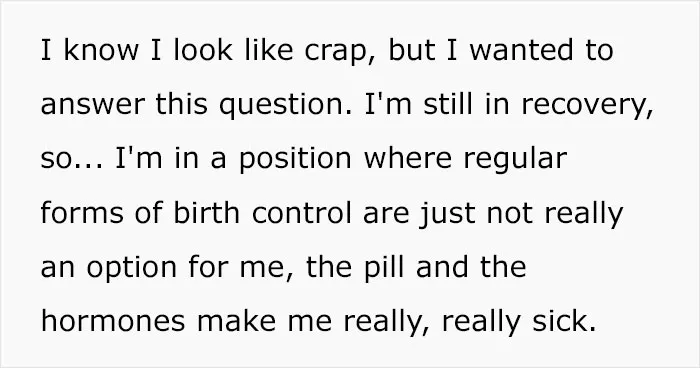
Task: Click the word "forms" in fourth line
Action: [x=82, y=213]
